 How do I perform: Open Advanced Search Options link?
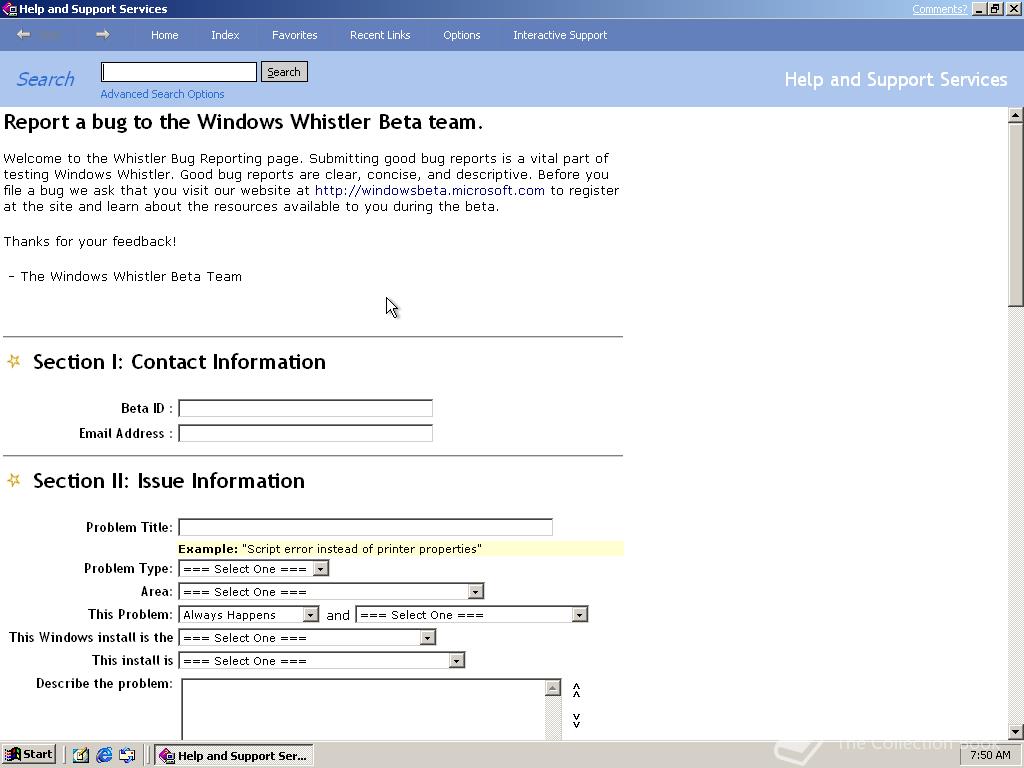pyautogui.click(x=162, y=94)
